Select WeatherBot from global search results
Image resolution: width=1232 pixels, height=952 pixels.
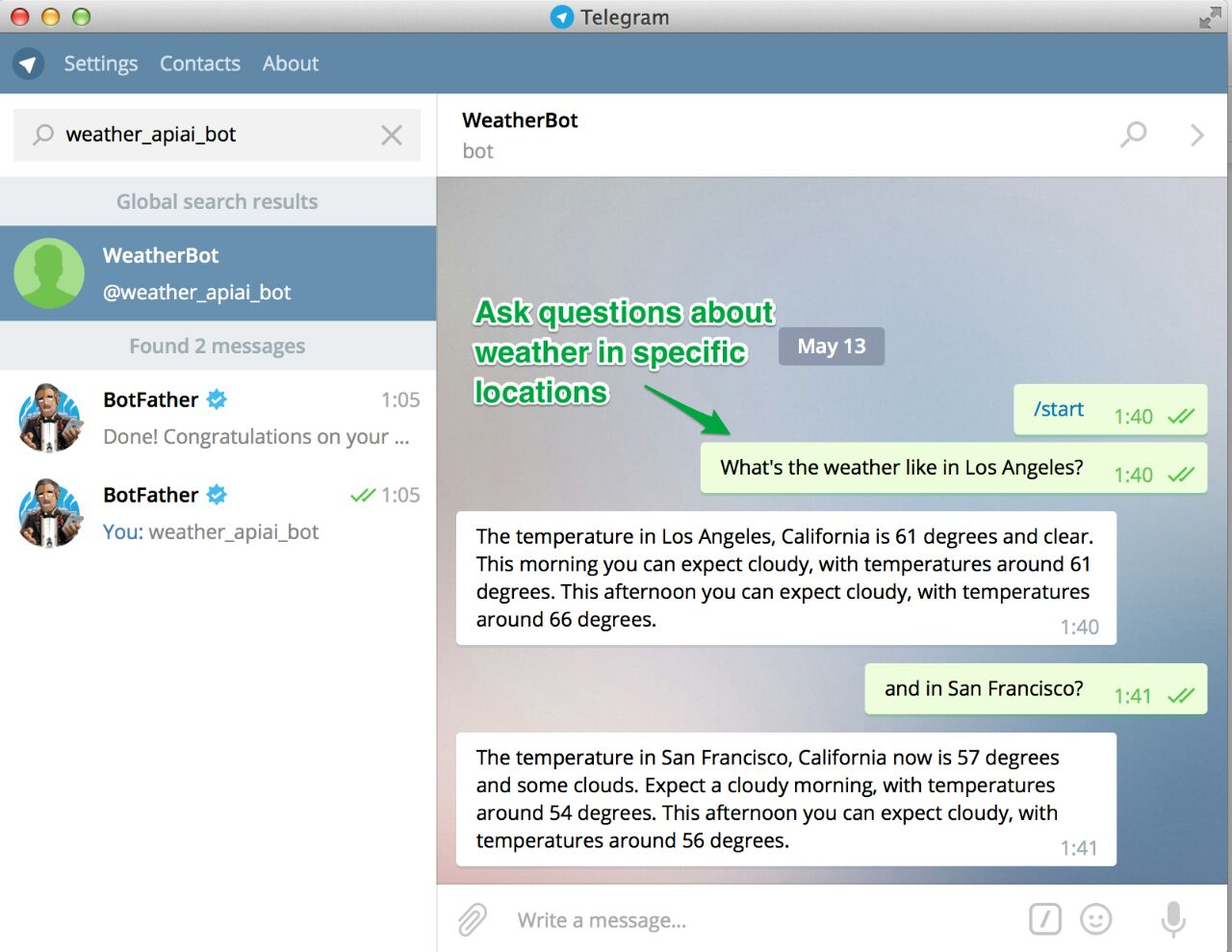click(x=218, y=273)
